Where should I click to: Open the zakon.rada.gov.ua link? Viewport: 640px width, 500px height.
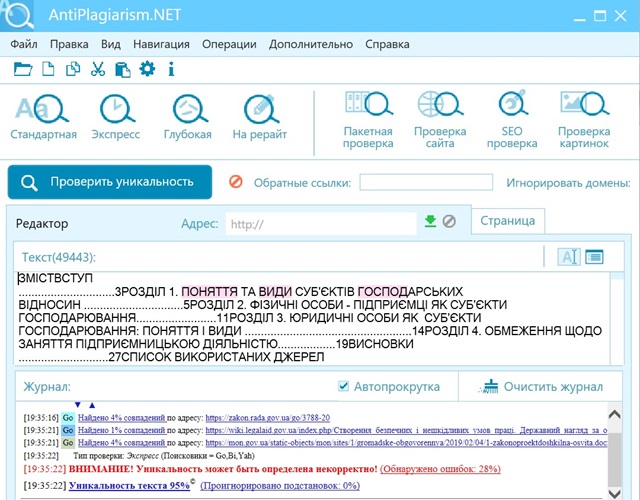pyautogui.click(x=268, y=418)
